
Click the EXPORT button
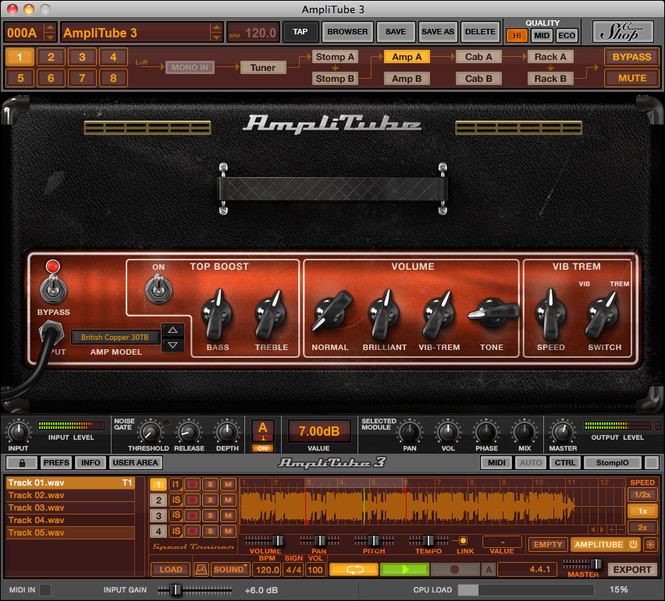click(x=632, y=569)
